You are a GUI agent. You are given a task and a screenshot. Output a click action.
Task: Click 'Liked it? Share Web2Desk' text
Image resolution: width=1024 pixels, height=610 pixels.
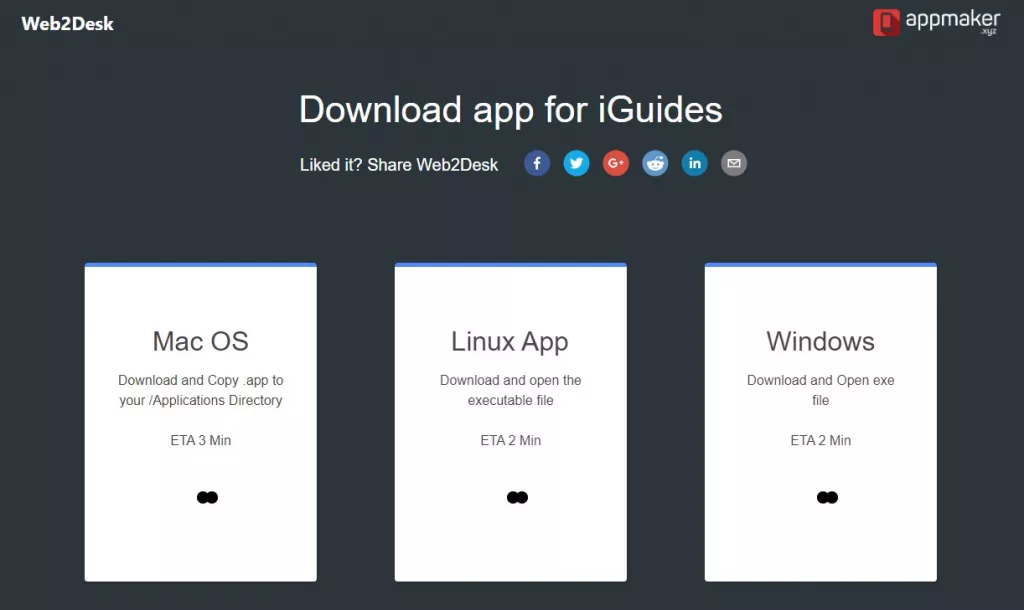tap(399, 165)
